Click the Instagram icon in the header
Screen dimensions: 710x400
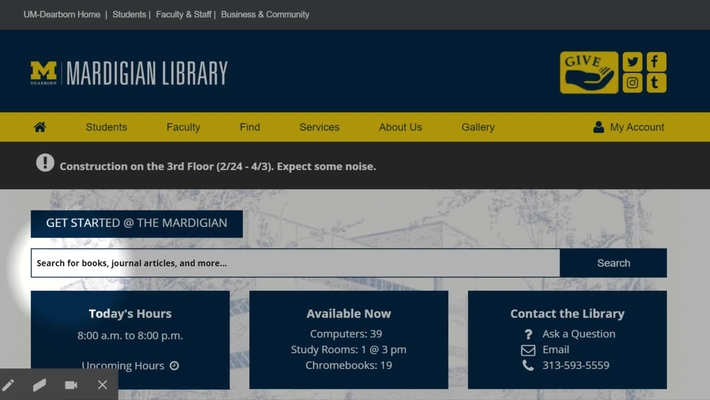[632, 83]
